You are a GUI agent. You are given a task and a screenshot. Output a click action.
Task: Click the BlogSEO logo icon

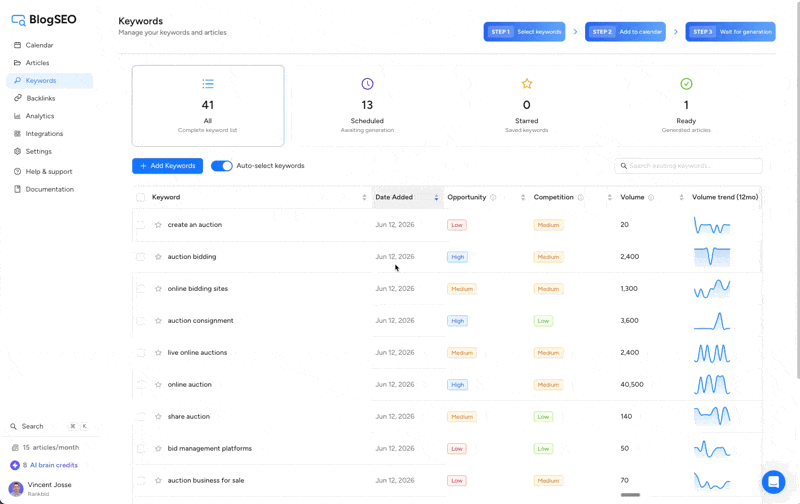click(18, 20)
